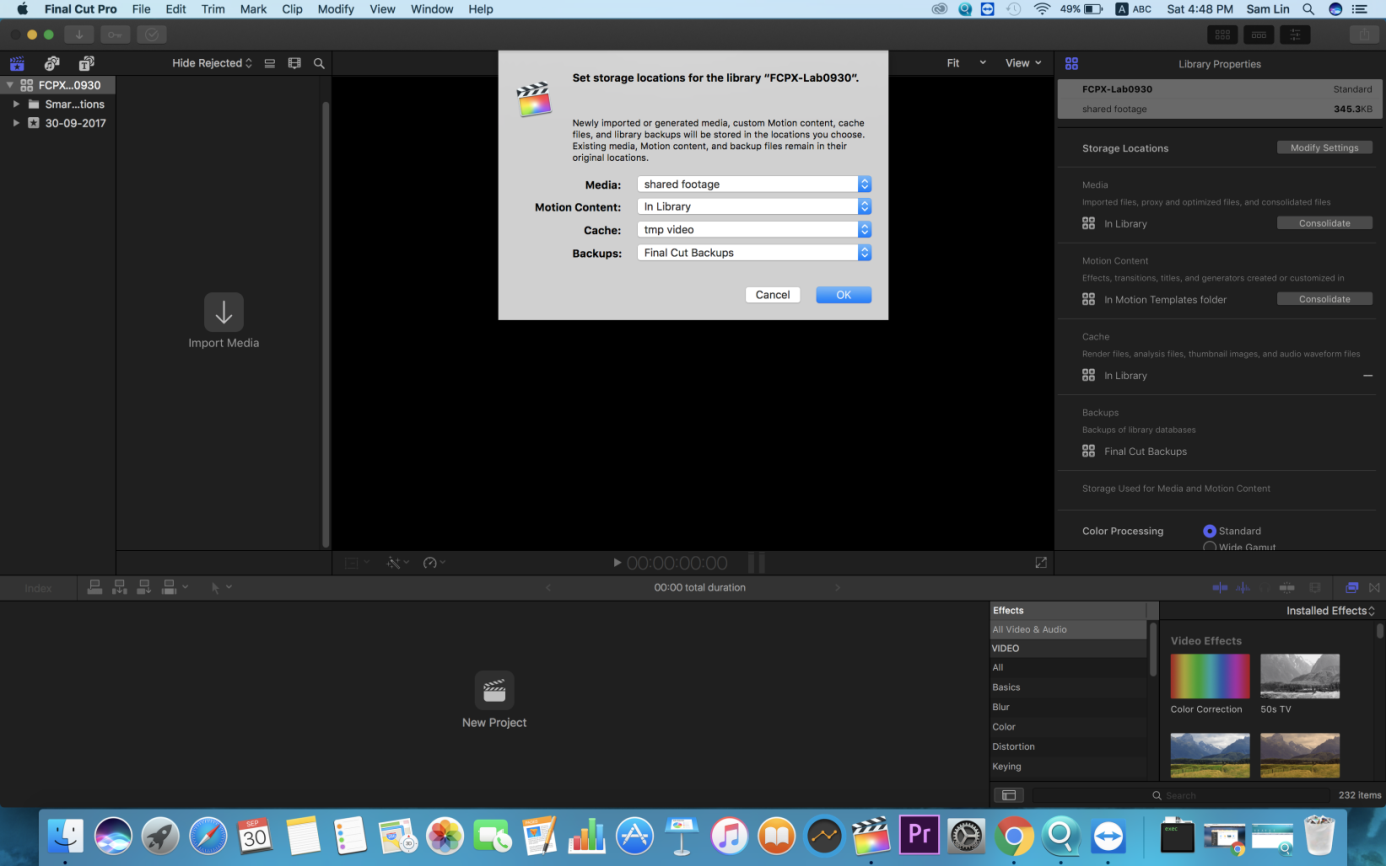1386x866 pixels.
Task: Show or hide the Browser toolbar icon
Action: coord(1222,35)
